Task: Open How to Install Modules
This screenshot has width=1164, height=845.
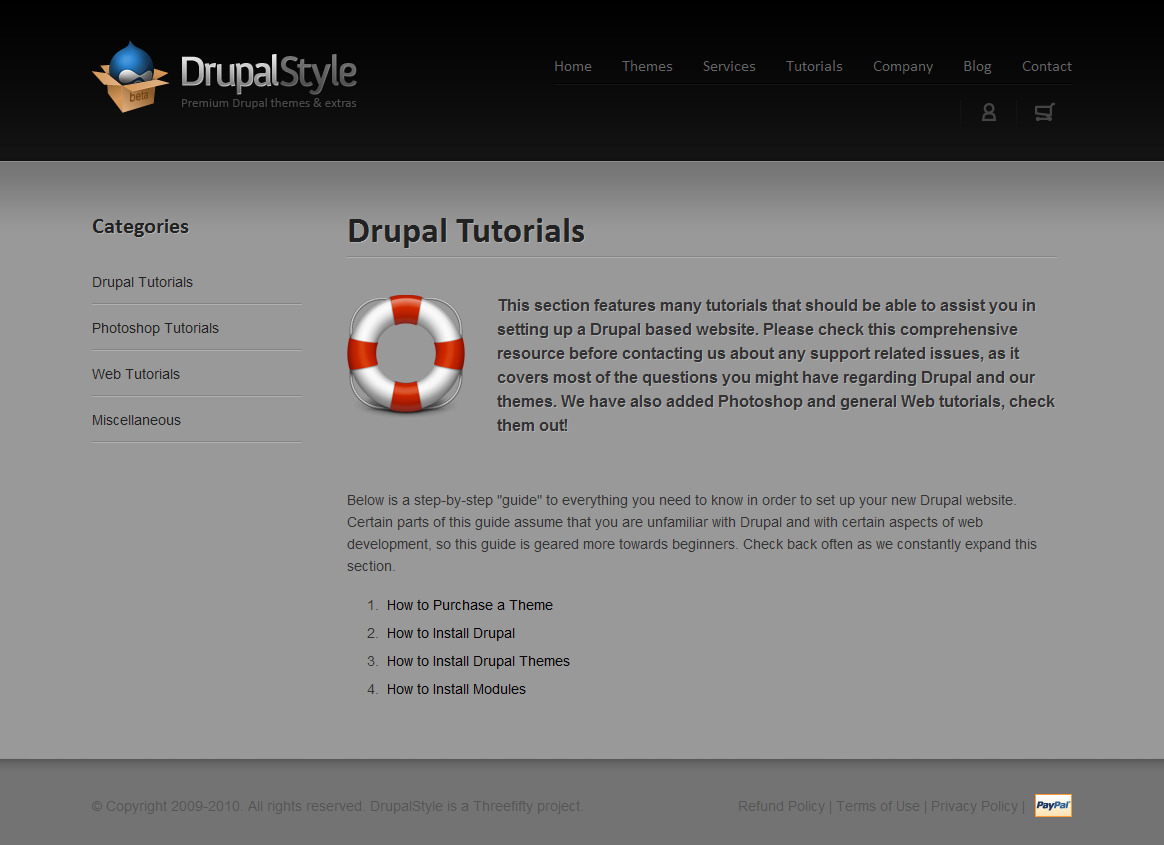Action: pos(456,689)
